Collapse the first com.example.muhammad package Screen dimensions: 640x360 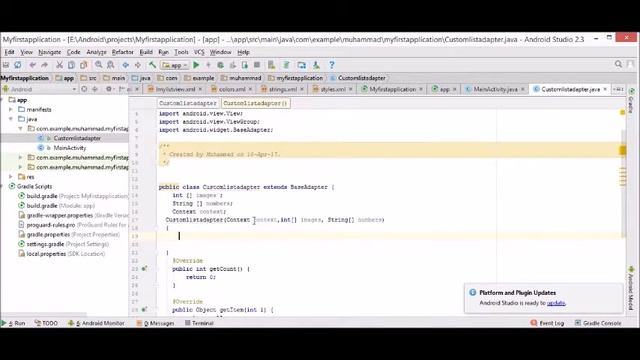[20, 129]
